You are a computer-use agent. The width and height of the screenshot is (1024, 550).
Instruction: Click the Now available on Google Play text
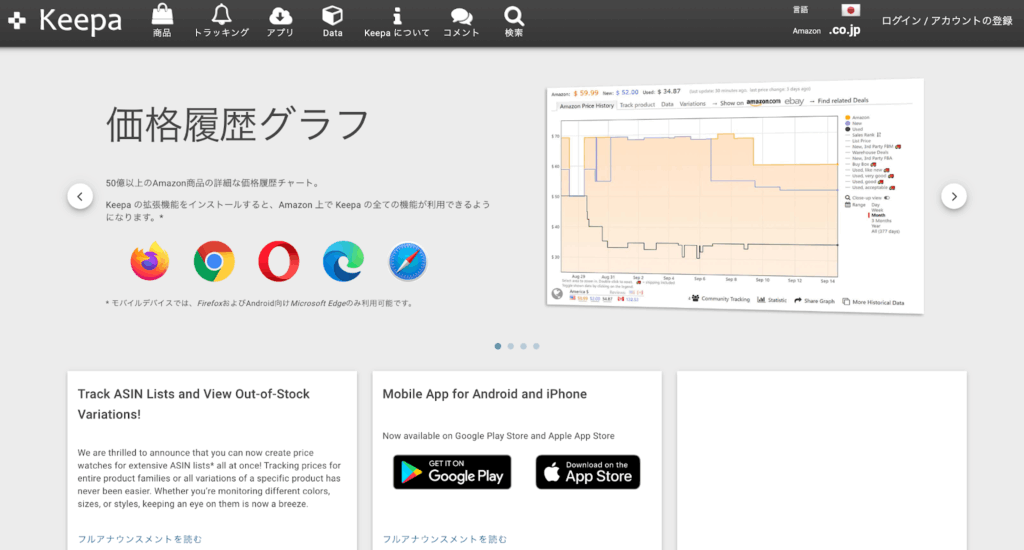tap(498, 436)
